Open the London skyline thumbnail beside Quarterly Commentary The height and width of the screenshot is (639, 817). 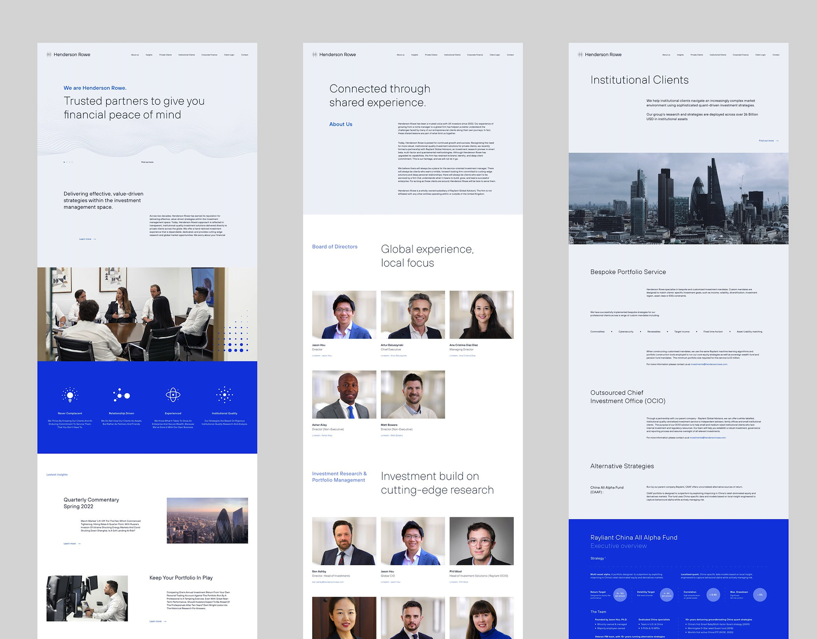pos(207,520)
